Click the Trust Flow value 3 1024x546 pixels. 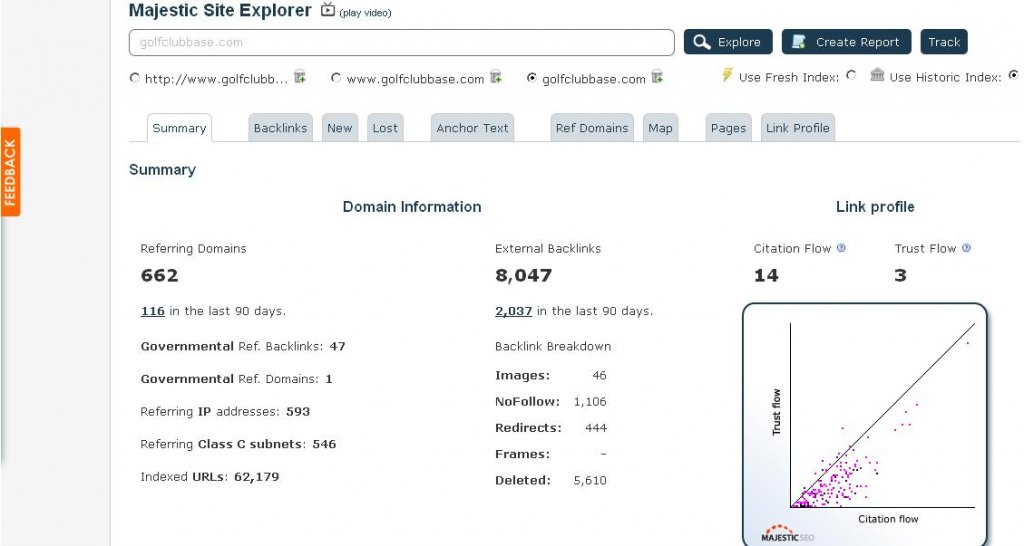901,275
